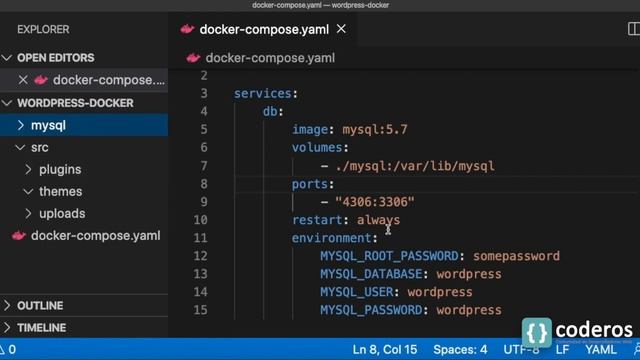Click docker-compose.yaml in the breadcrumb
The height and width of the screenshot is (360, 640).
tap(270, 58)
